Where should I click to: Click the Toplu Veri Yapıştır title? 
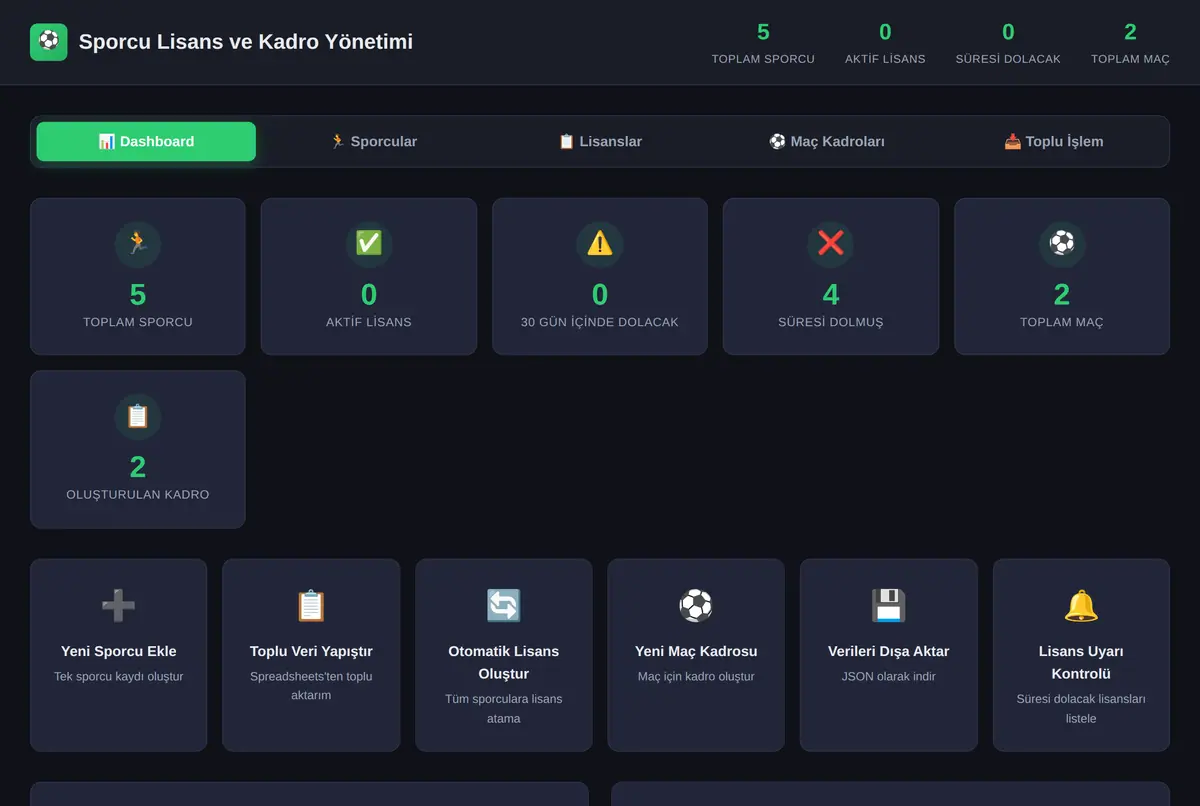click(311, 651)
